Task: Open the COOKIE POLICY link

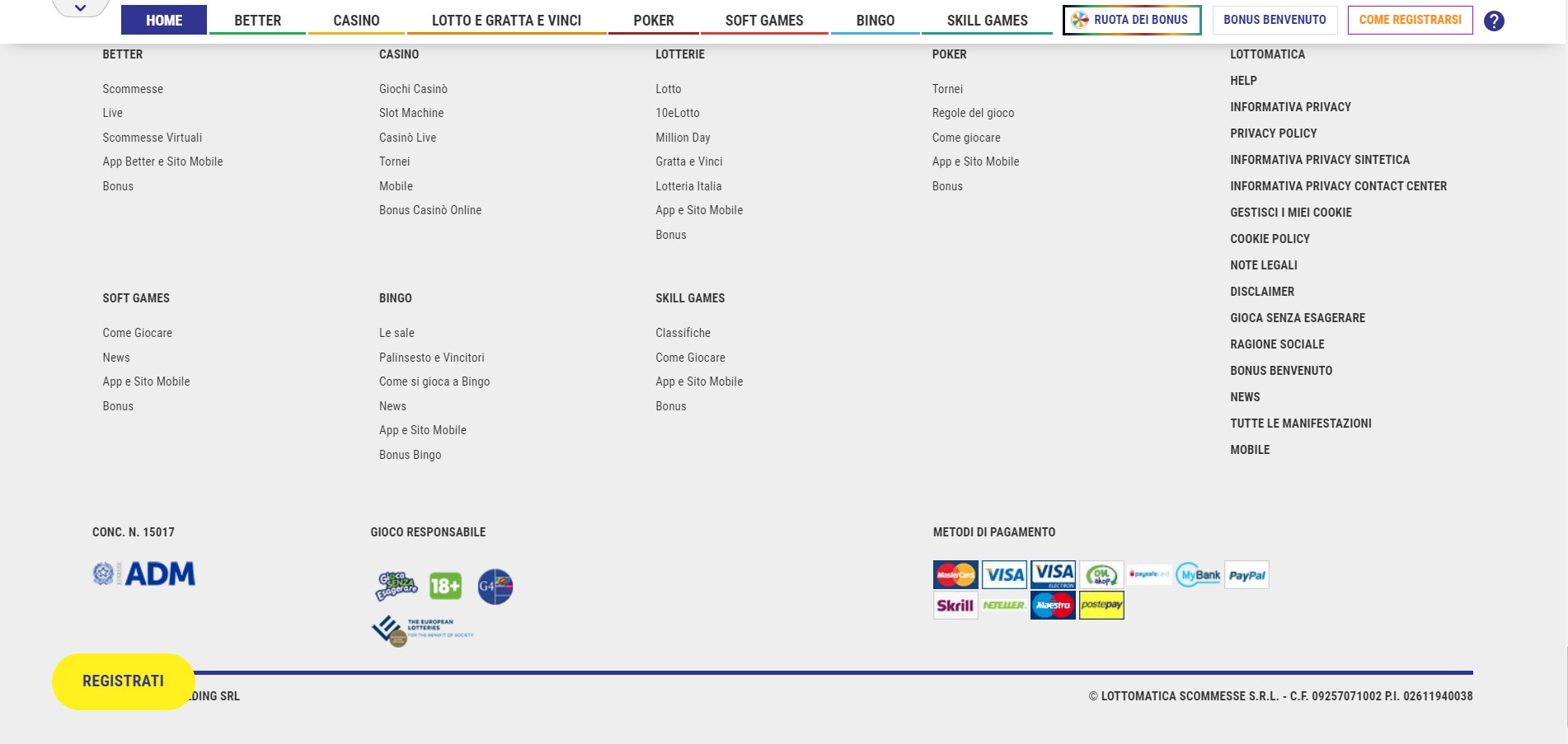Action: click(1270, 239)
